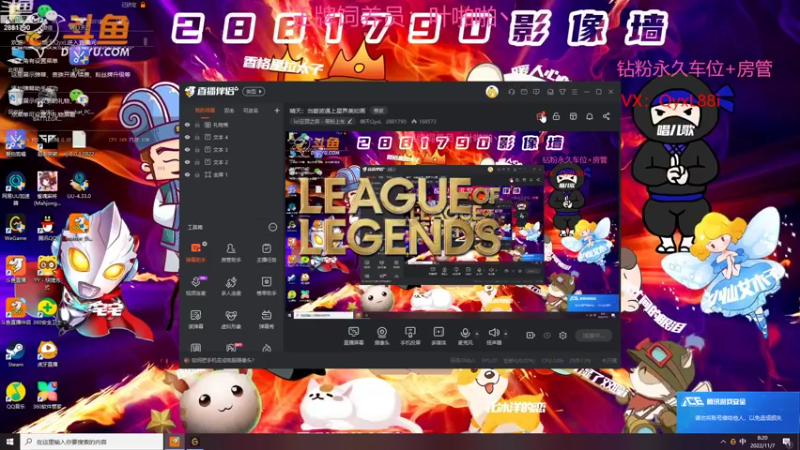
Task: Click 修改 button next to stream title
Action: click(x=378, y=110)
